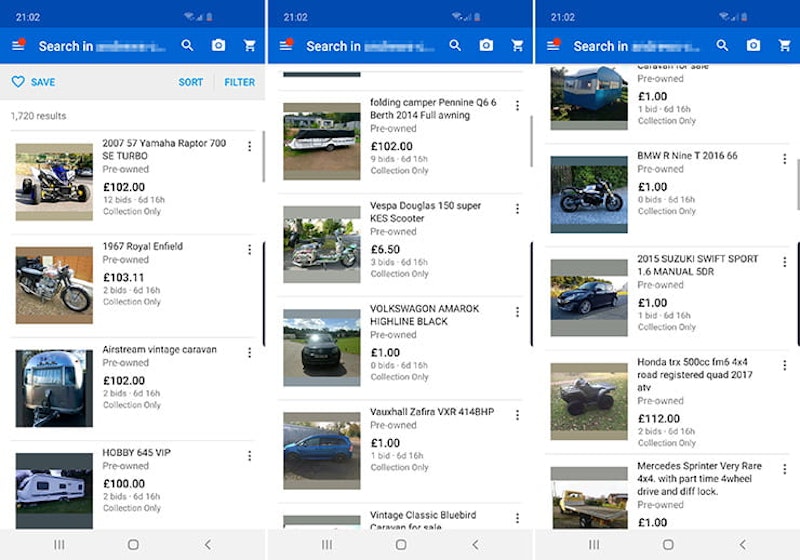Open Honda trx quad bike thumbnail

pos(589,401)
